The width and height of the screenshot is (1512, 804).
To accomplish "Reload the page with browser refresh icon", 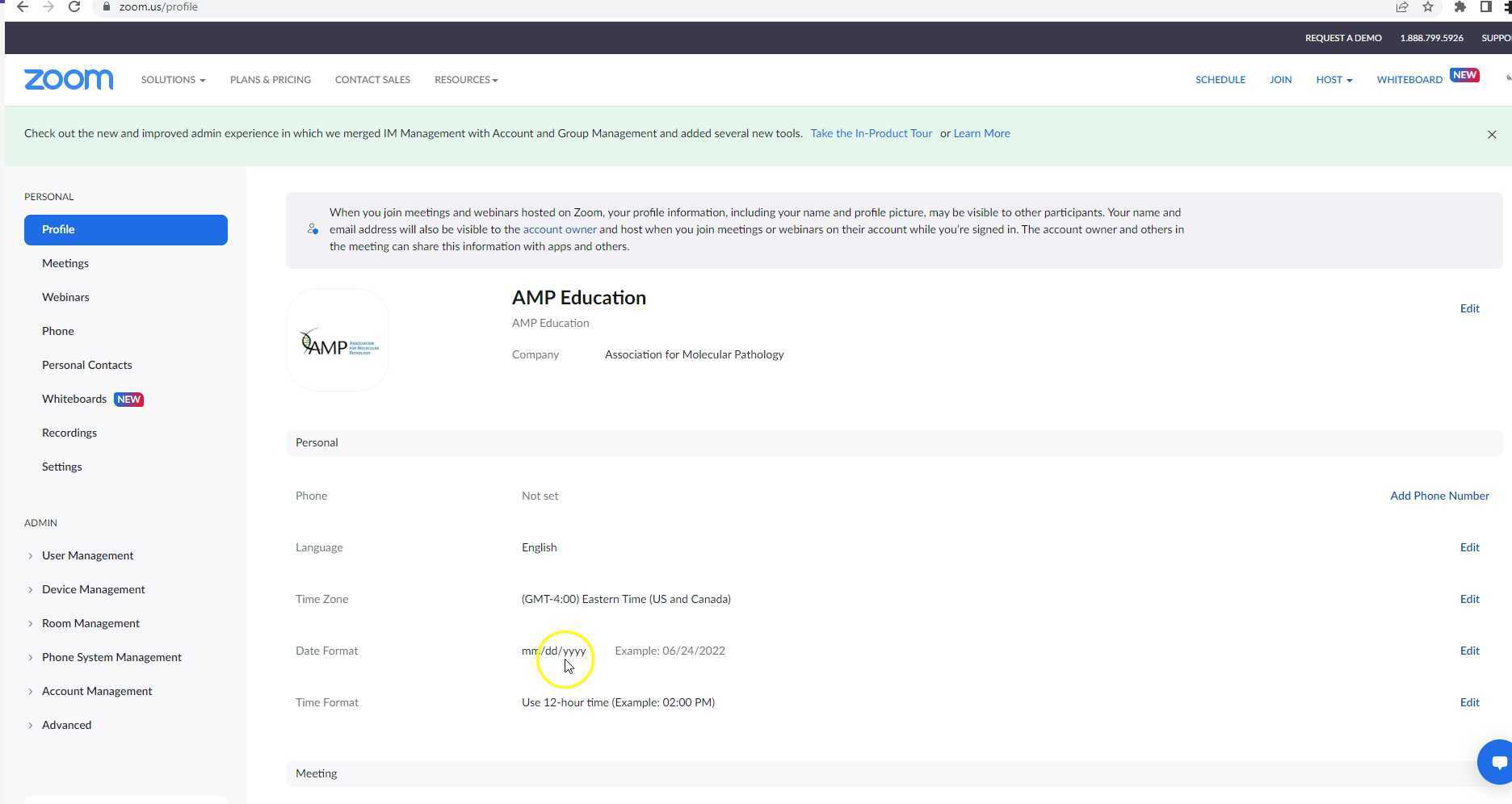I will [x=74, y=7].
